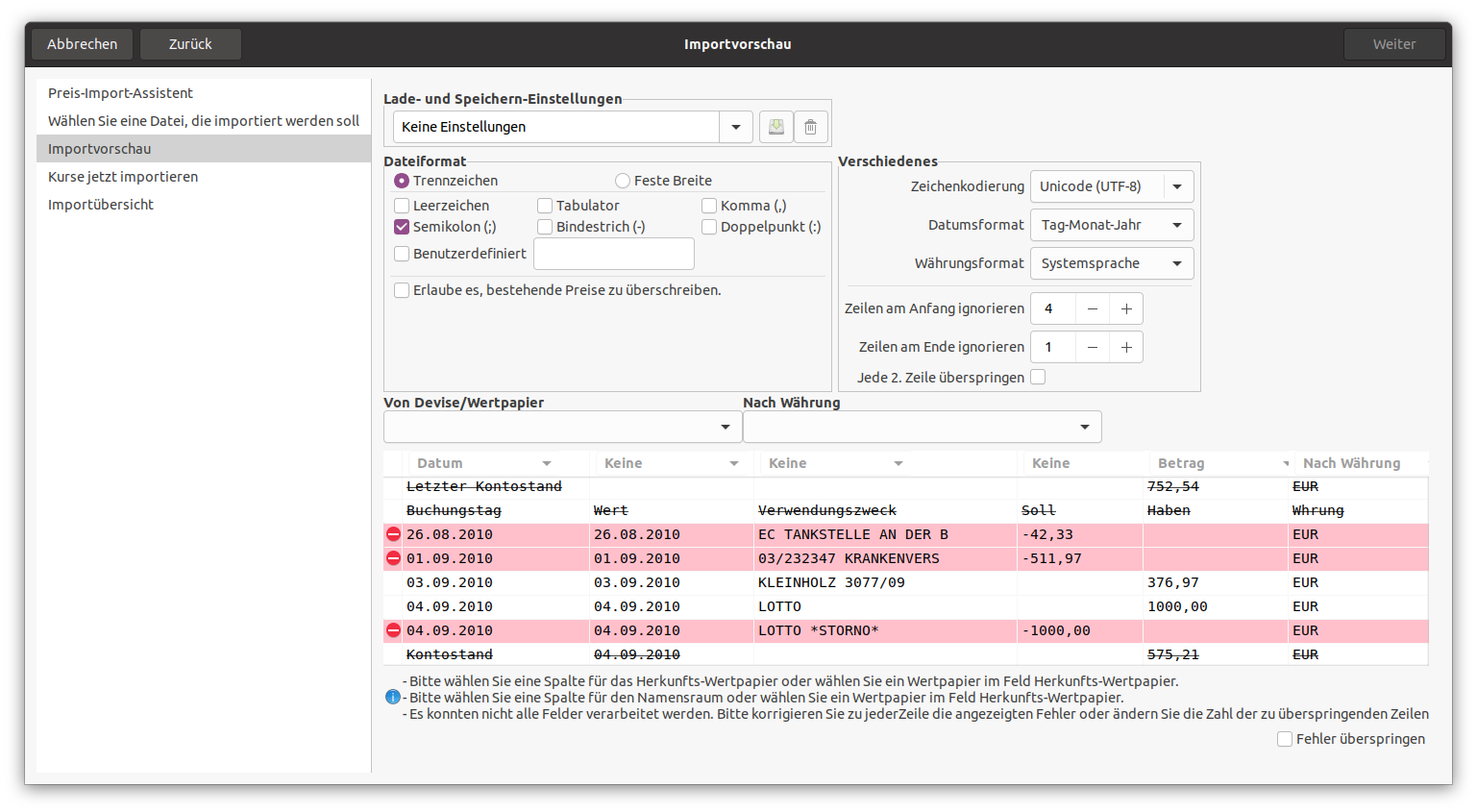Screen dimensions: 1477x812
Task: Select the Feste Breite radio button
Action: point(623,181)
